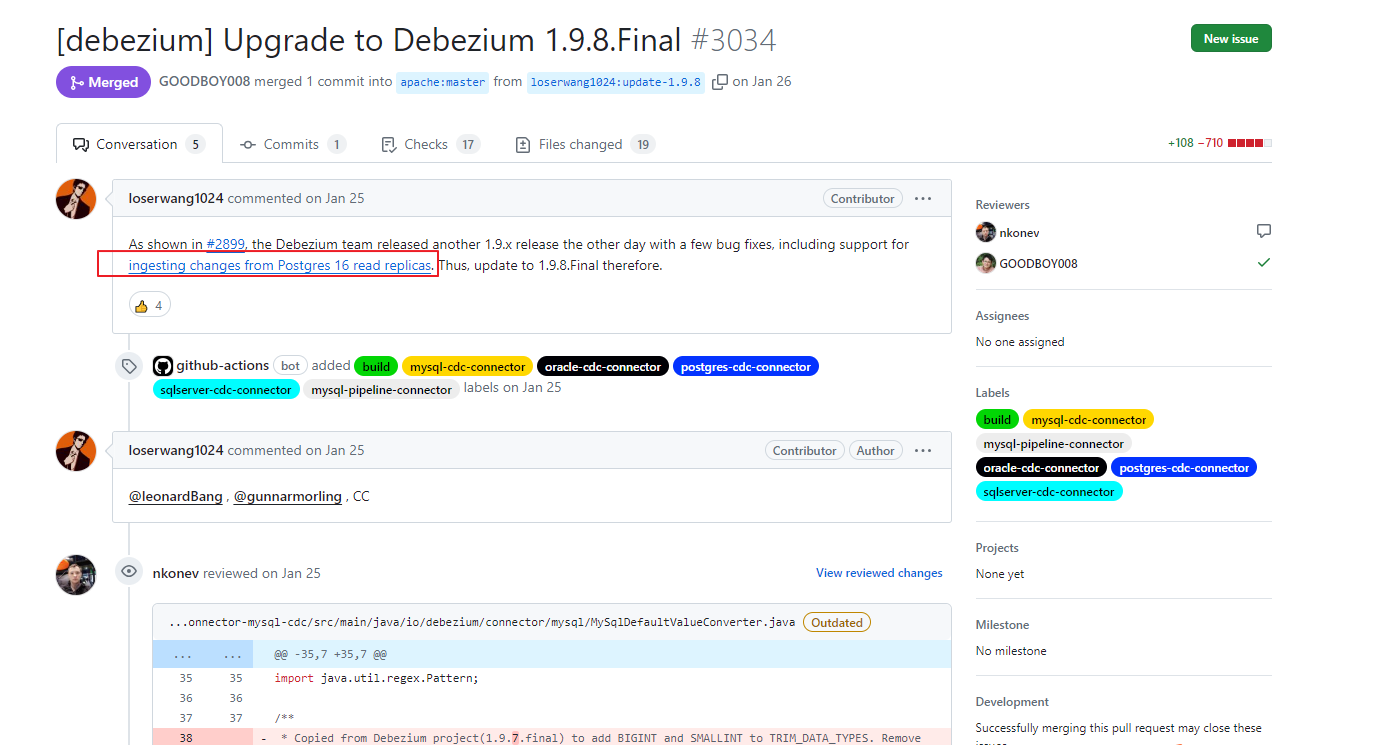1378x745 pixels.
Task: Click the sidebar postgres-cdc-connector label
Action: point(1184,467)
